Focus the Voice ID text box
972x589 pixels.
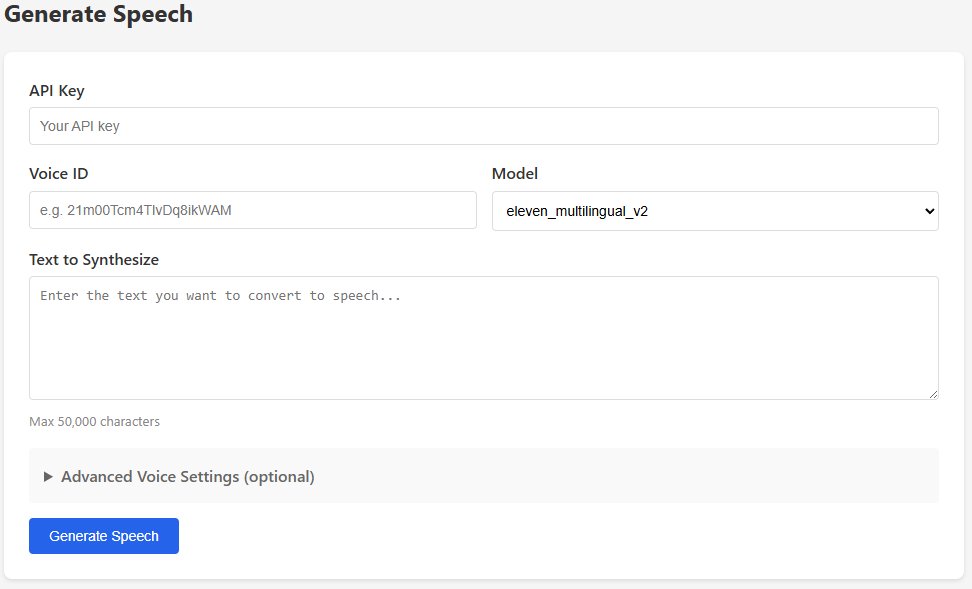253,210
